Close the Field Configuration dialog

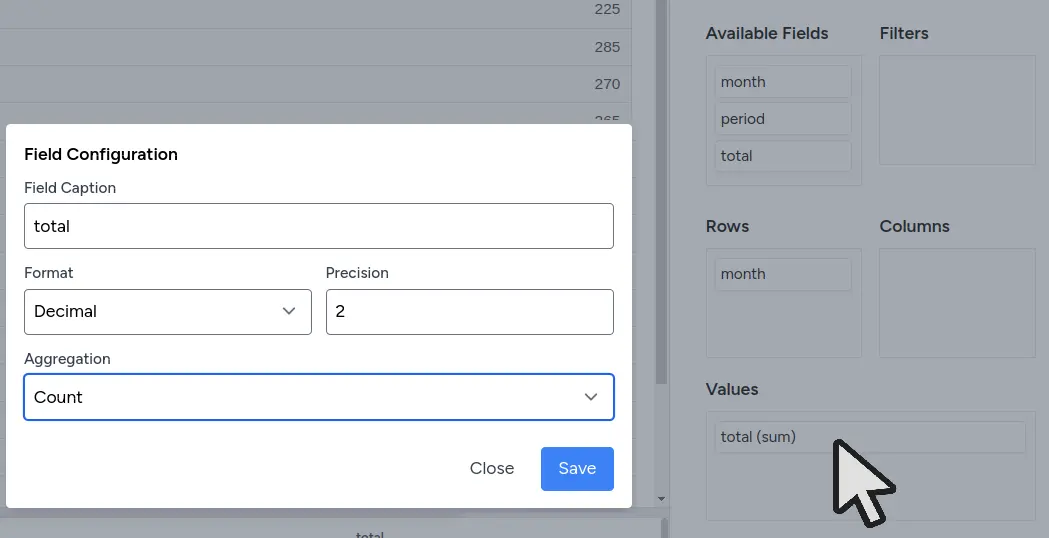tap(492, 468)
